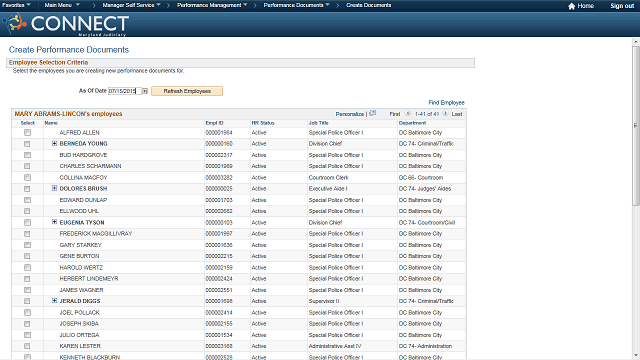Sort by Empl ID column header

[214, 123]
